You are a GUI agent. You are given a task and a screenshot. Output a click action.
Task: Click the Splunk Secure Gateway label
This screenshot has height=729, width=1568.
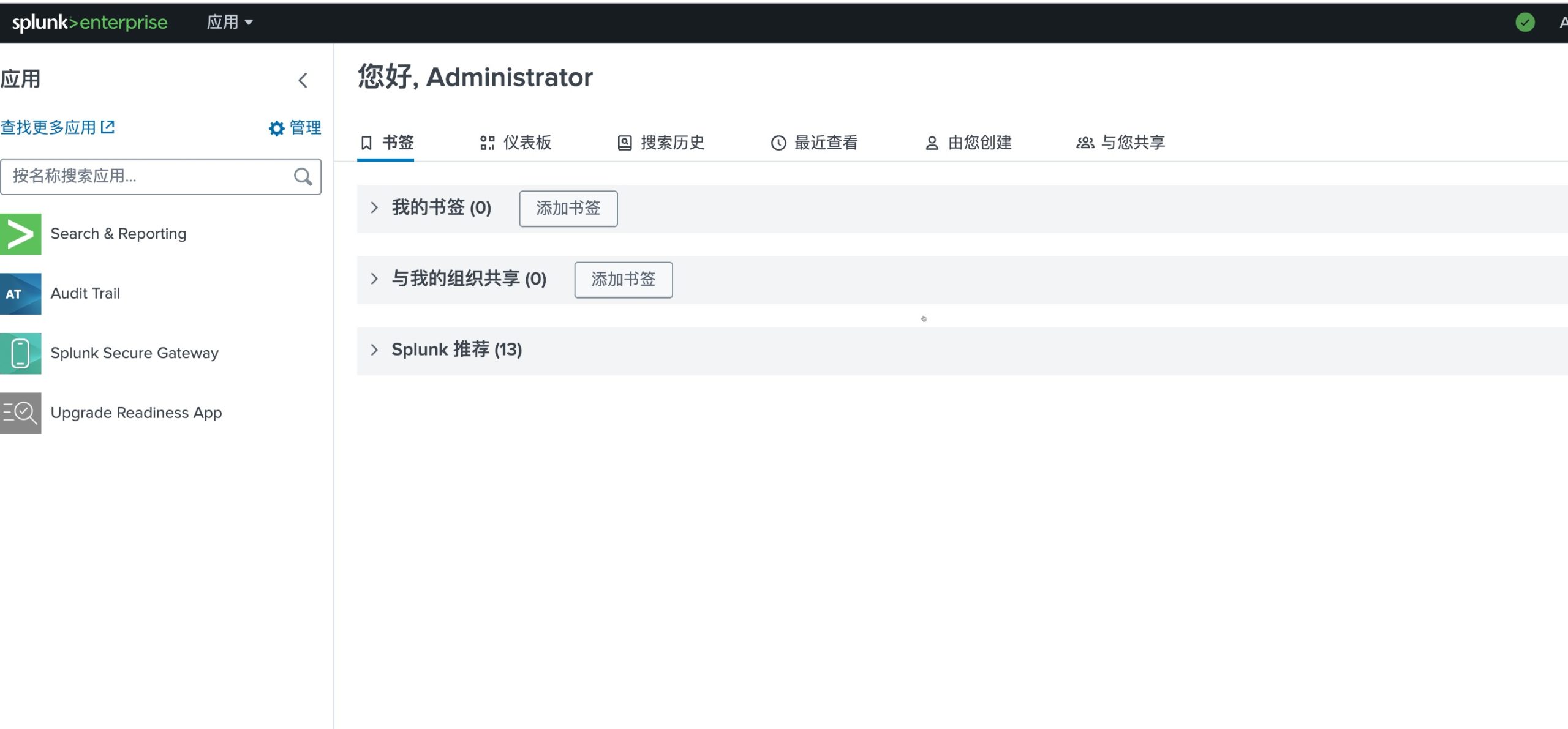click(134, 353)
